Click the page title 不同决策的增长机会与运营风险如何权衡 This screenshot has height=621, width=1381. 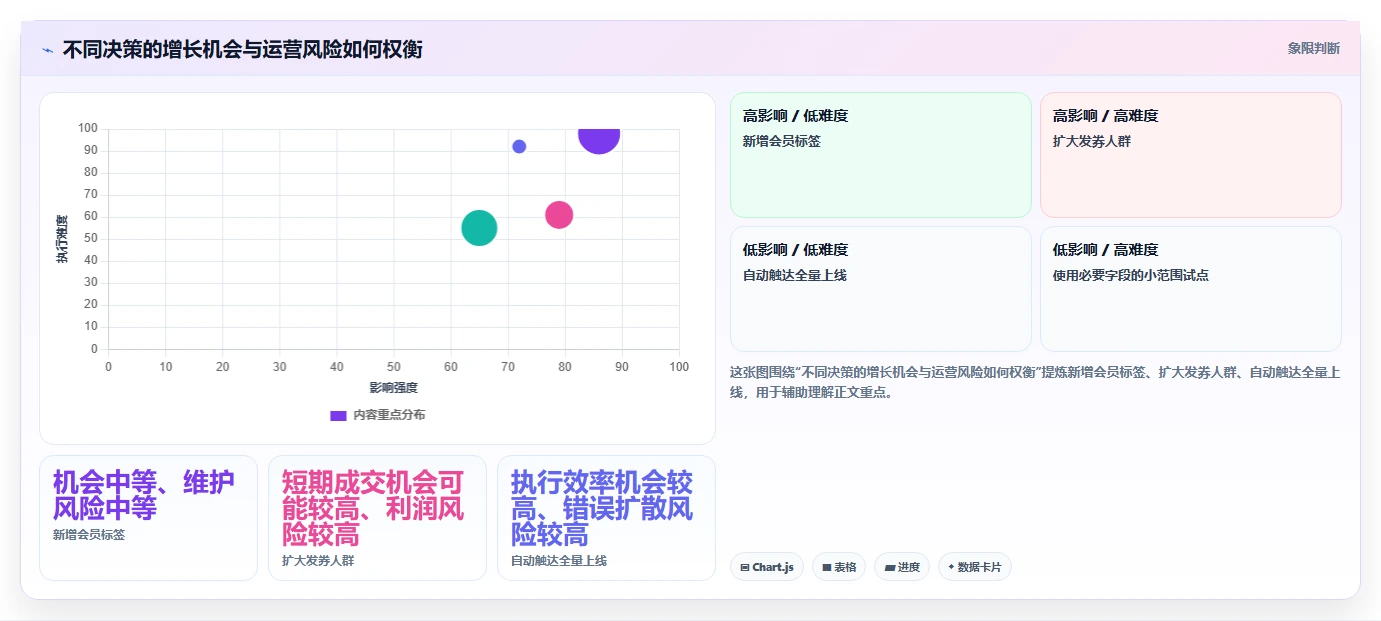tap(242, 49)
